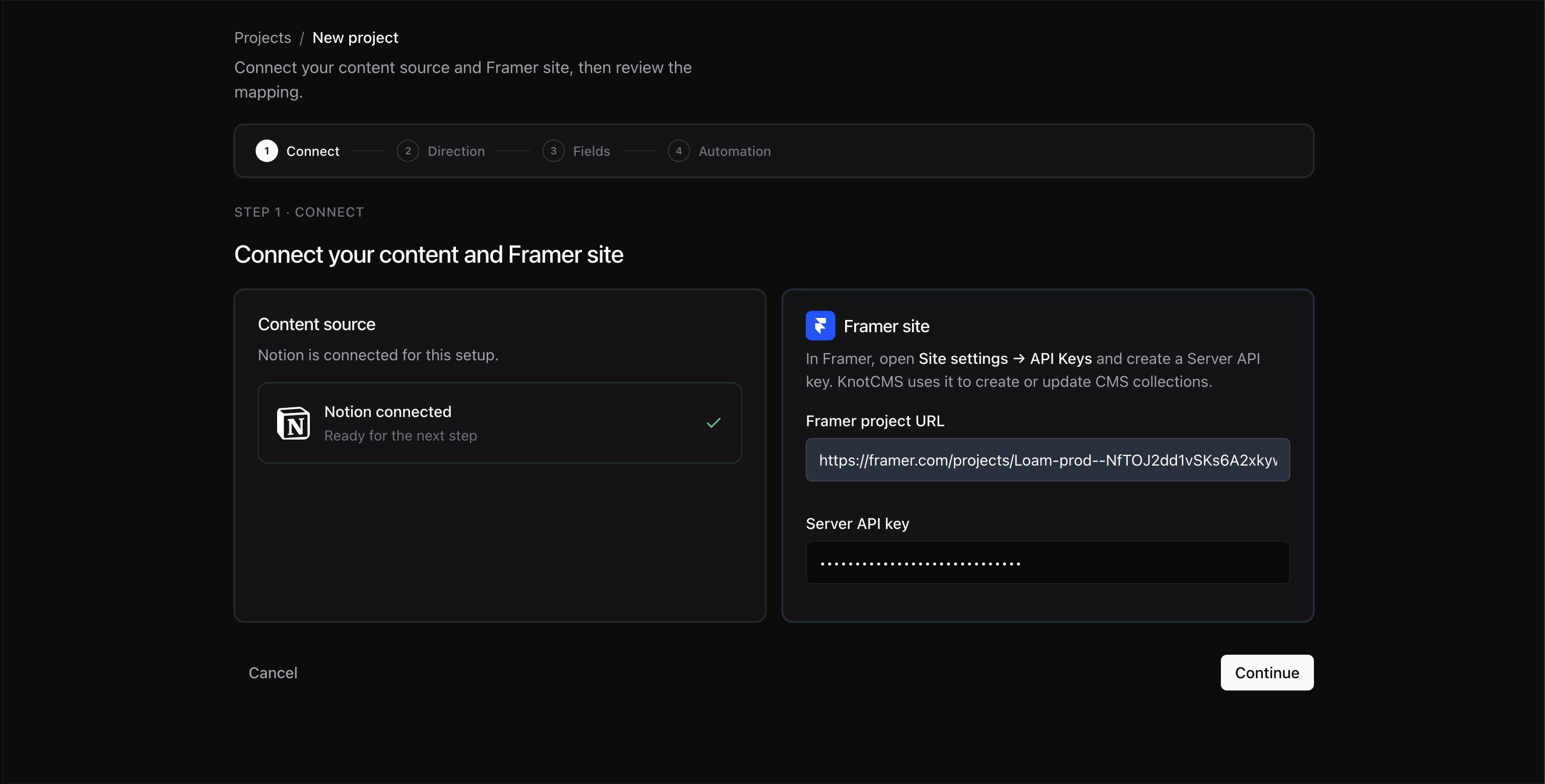This screenshot has height=784, width=1545.
Task: Click "STEP 1 · CONNECT" label
Action: 299,212
